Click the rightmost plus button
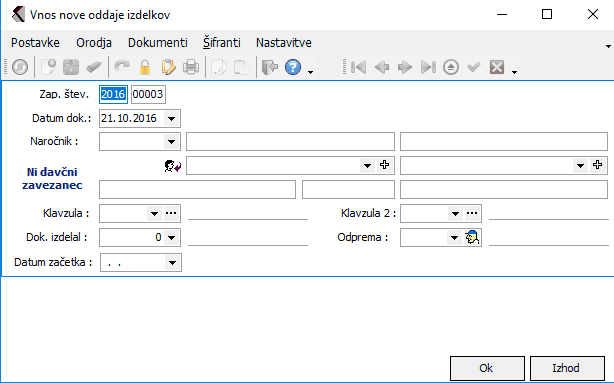 tap(598, 165)
